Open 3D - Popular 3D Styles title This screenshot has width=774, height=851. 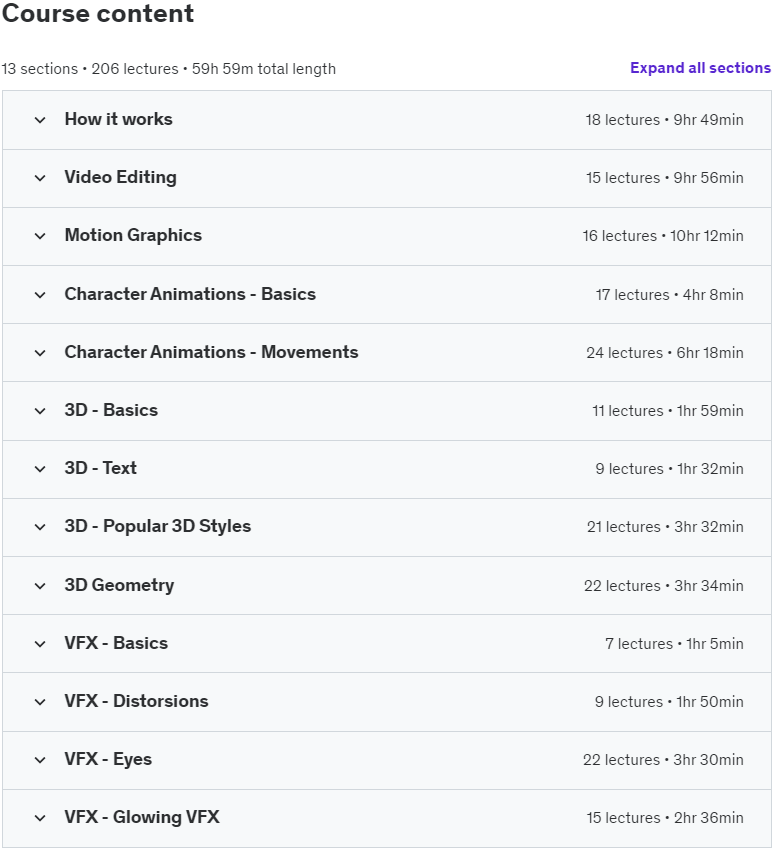click(157, 526)
